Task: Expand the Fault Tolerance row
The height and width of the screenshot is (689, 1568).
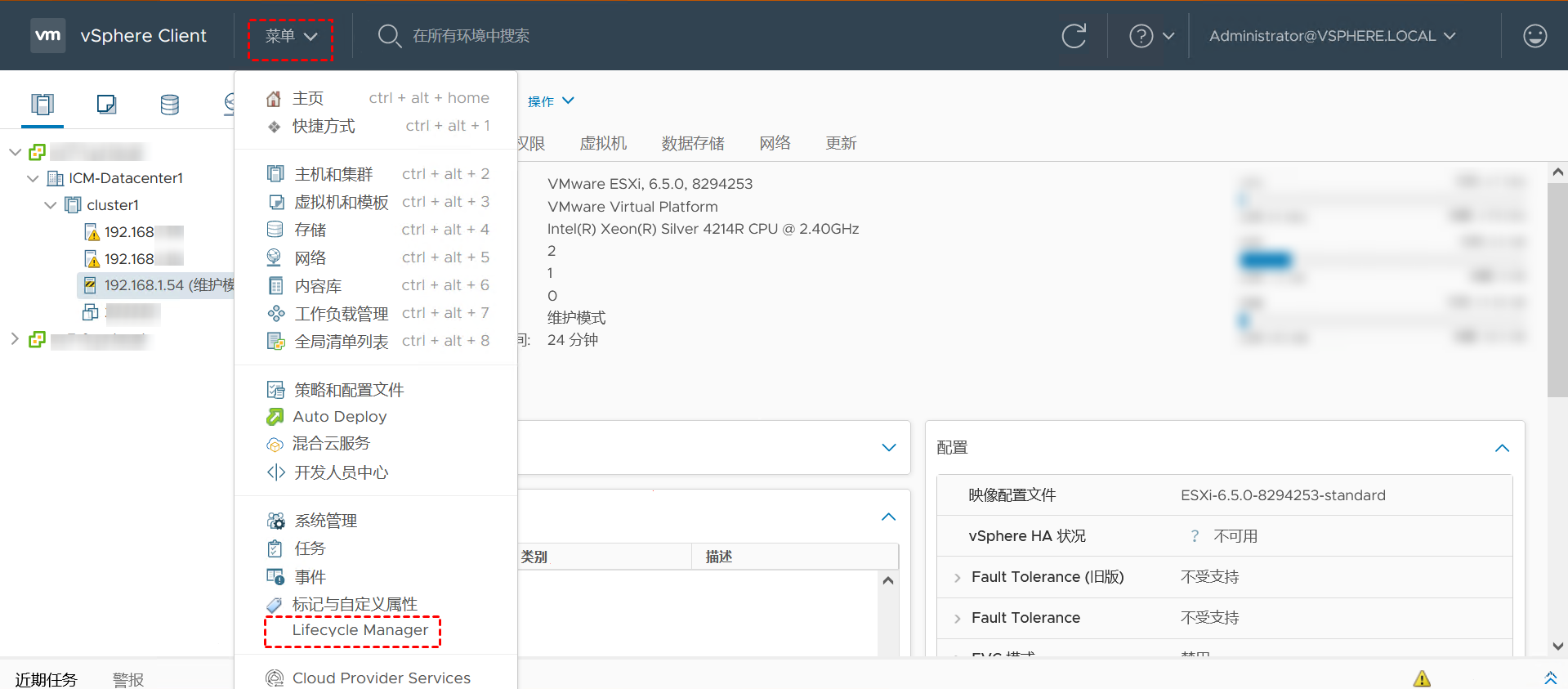Action: 958,619
